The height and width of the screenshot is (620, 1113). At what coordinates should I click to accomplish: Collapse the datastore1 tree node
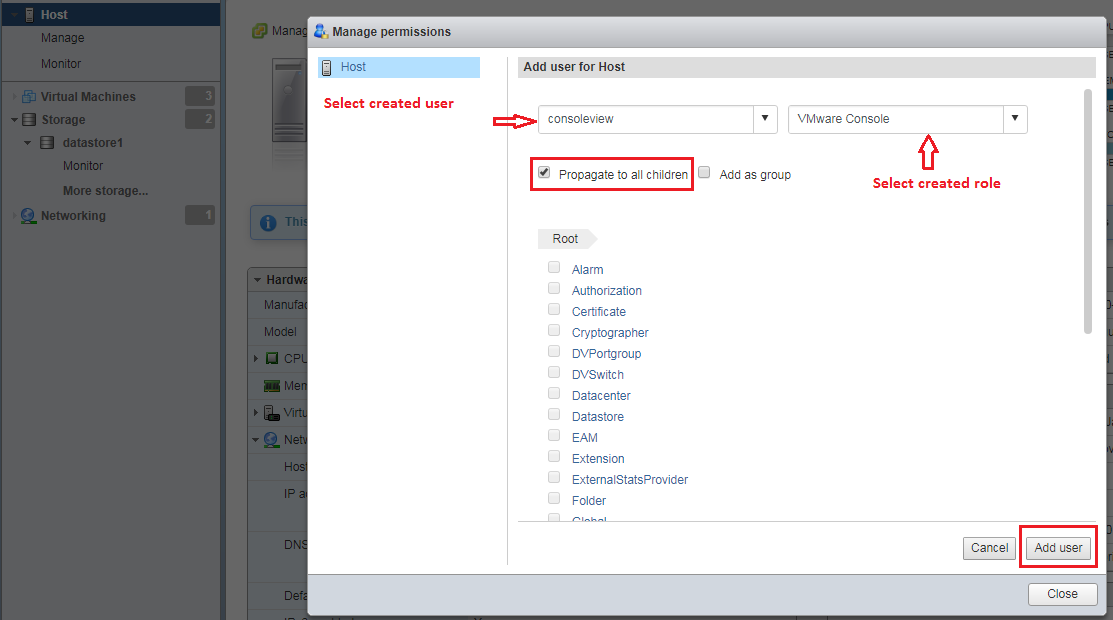[29, 143]
